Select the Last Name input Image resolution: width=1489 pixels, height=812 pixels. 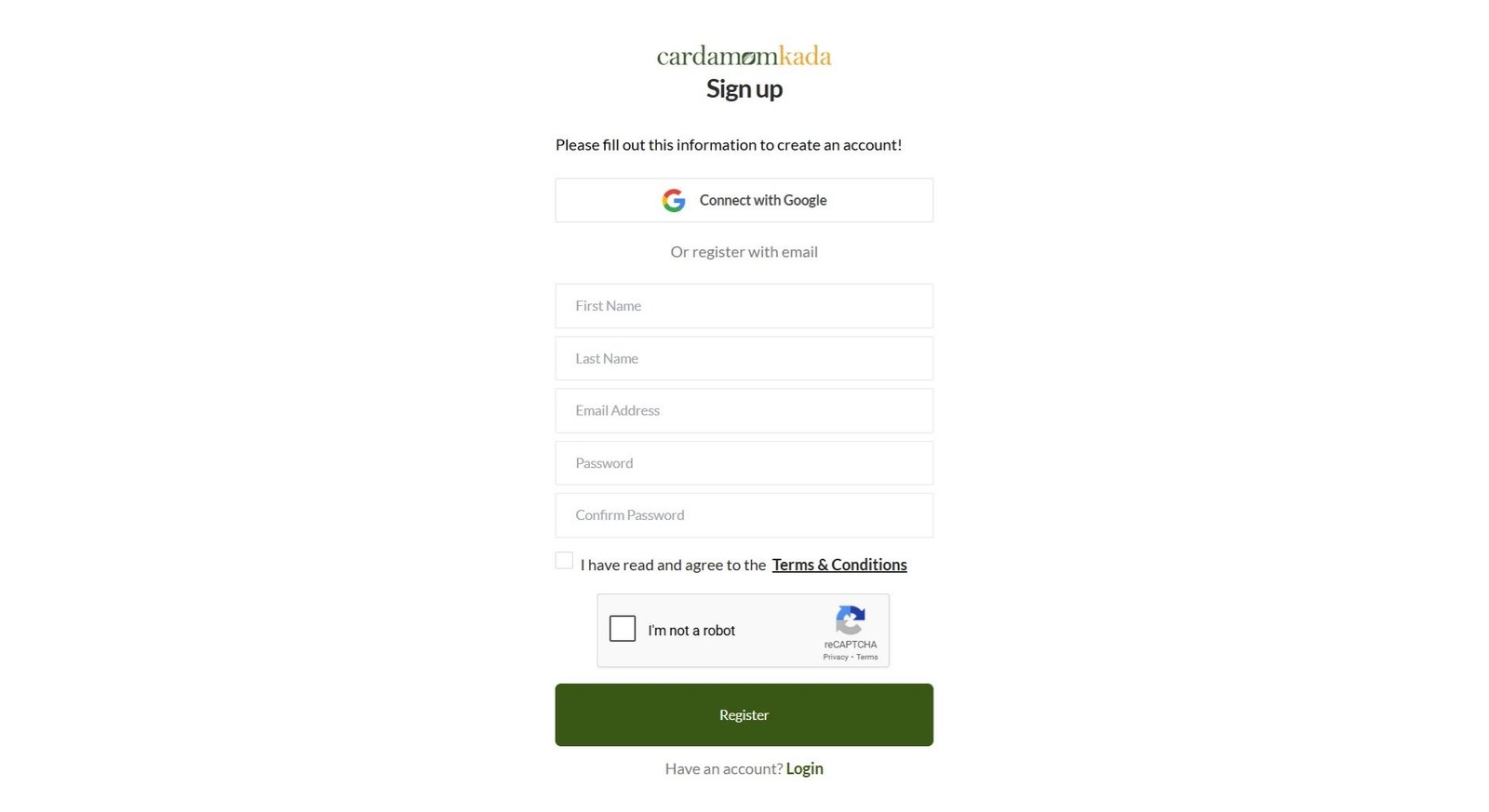744,358
